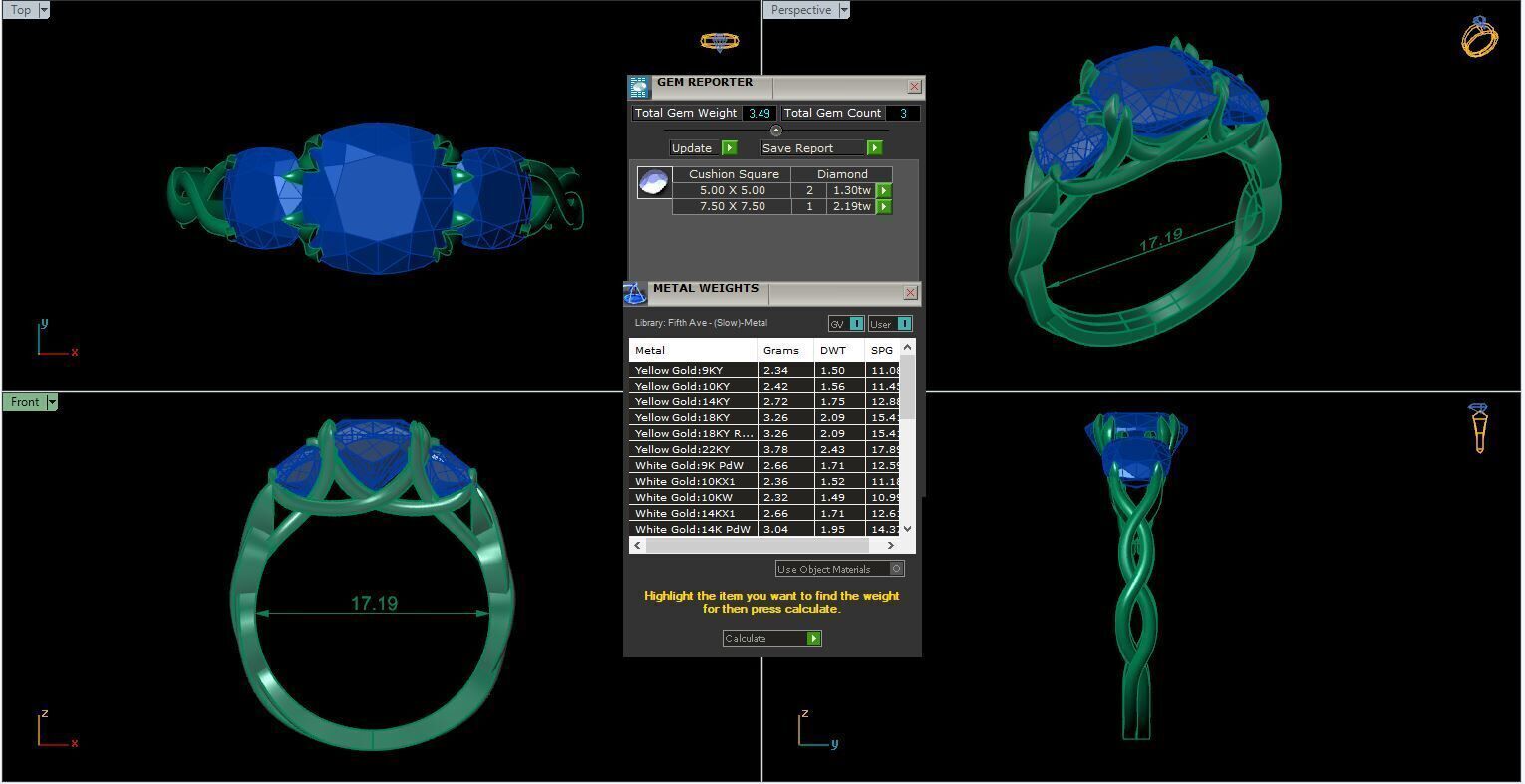Screen dimensions: 1525x784
Task: Click the Total Gem Weight value field
Action: (759, 114)
